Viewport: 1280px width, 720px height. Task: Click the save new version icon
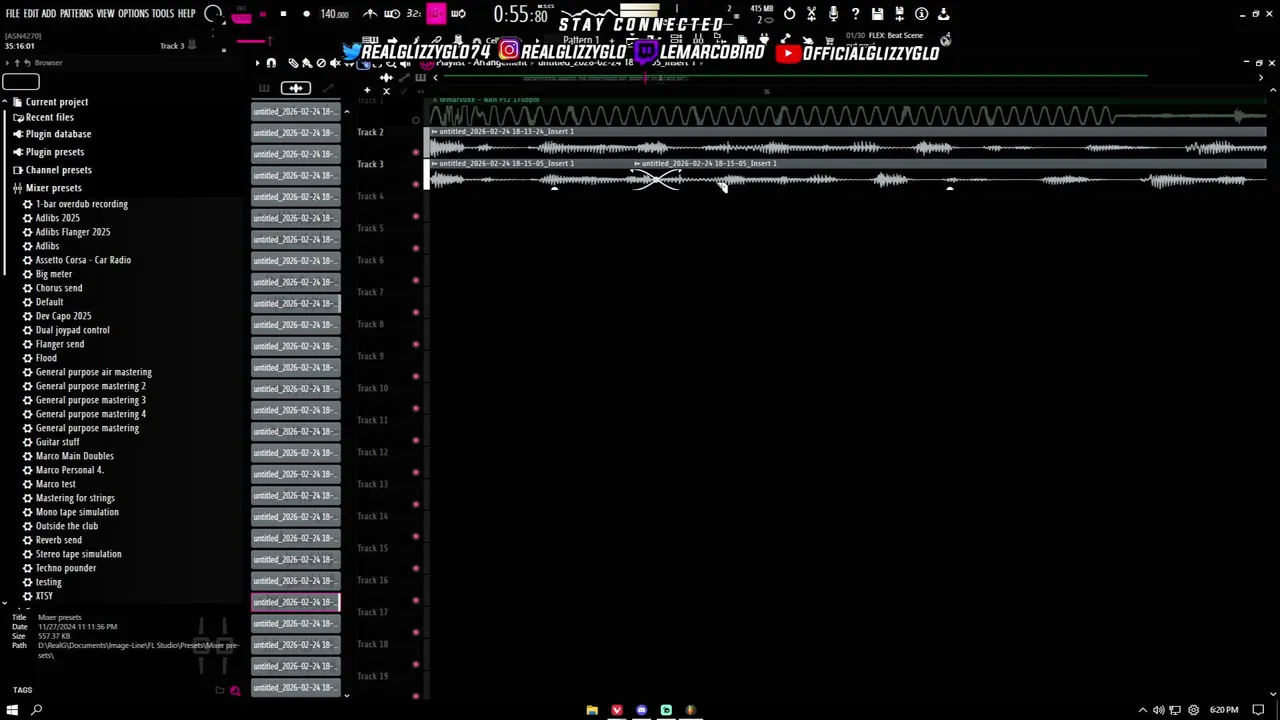coord(899,14)
